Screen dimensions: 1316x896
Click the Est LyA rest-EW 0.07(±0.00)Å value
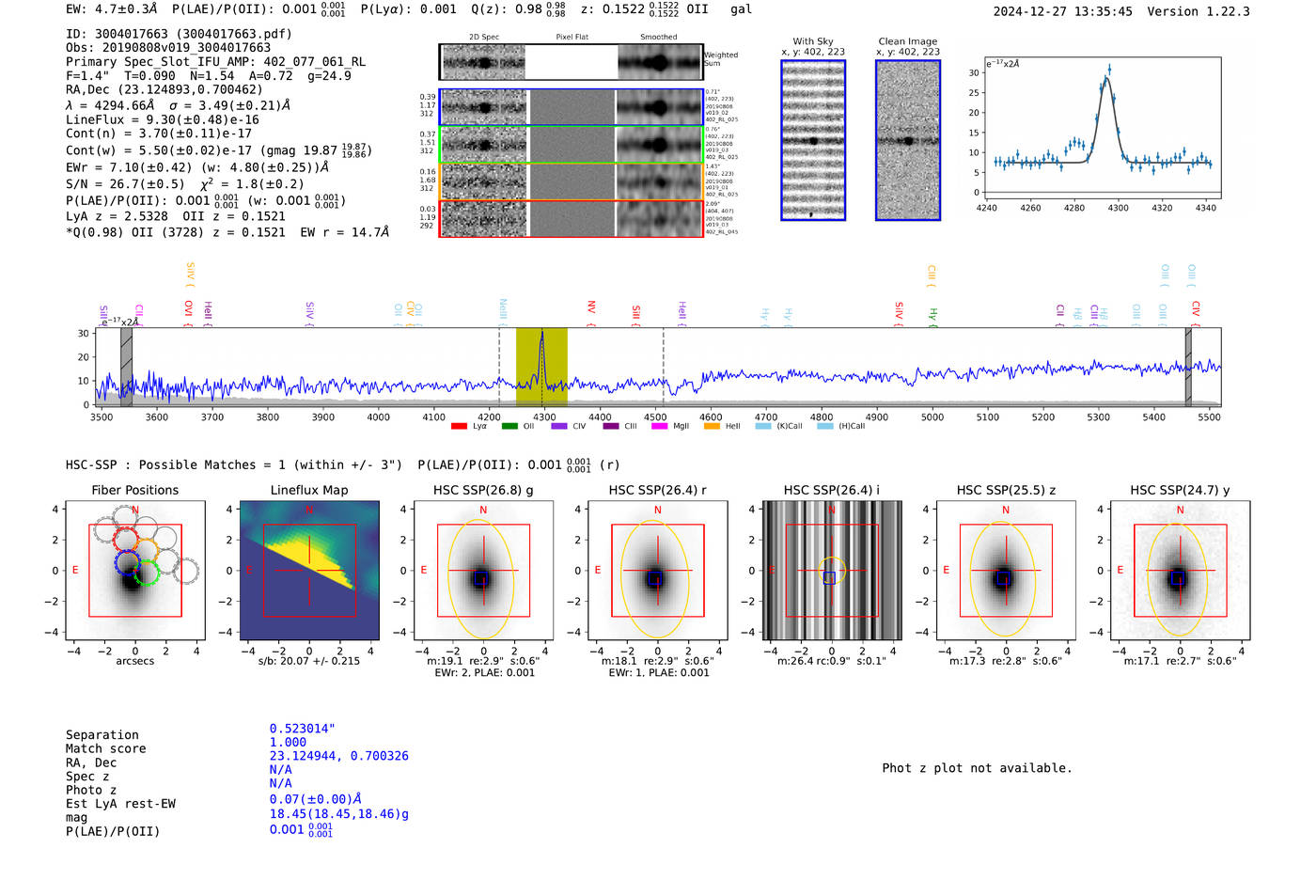316,799
